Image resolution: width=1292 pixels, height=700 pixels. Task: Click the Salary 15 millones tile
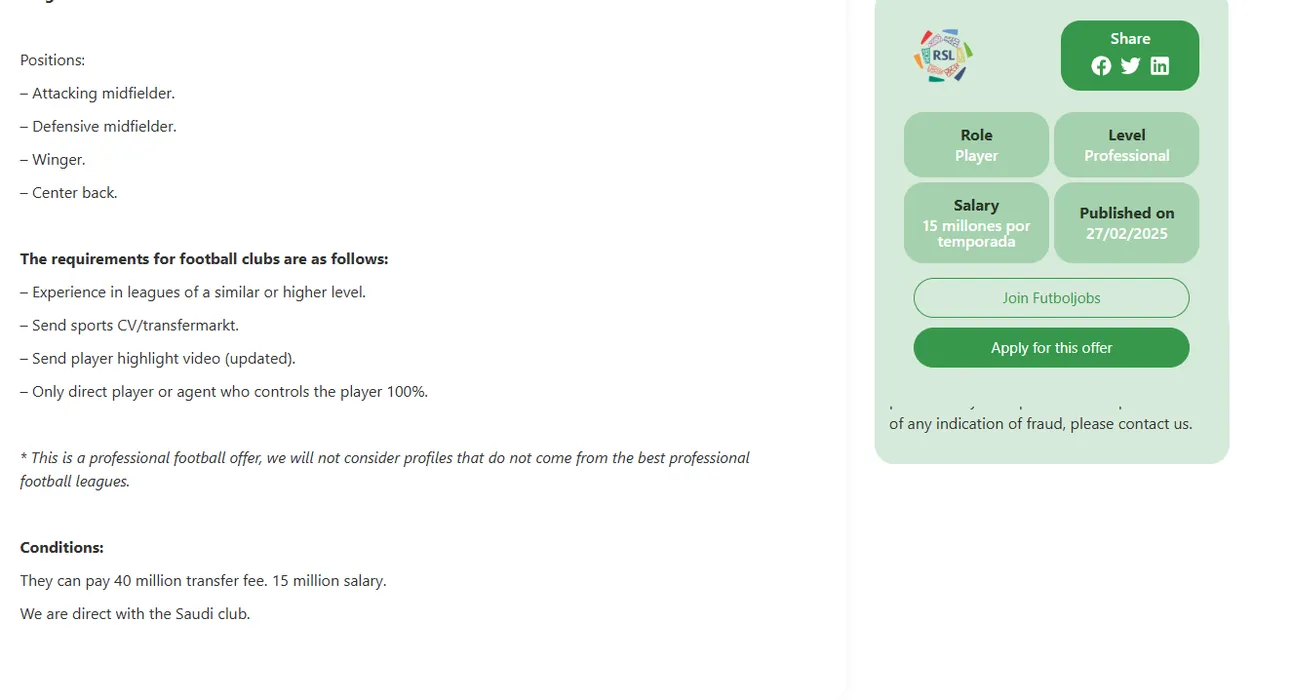976,222
